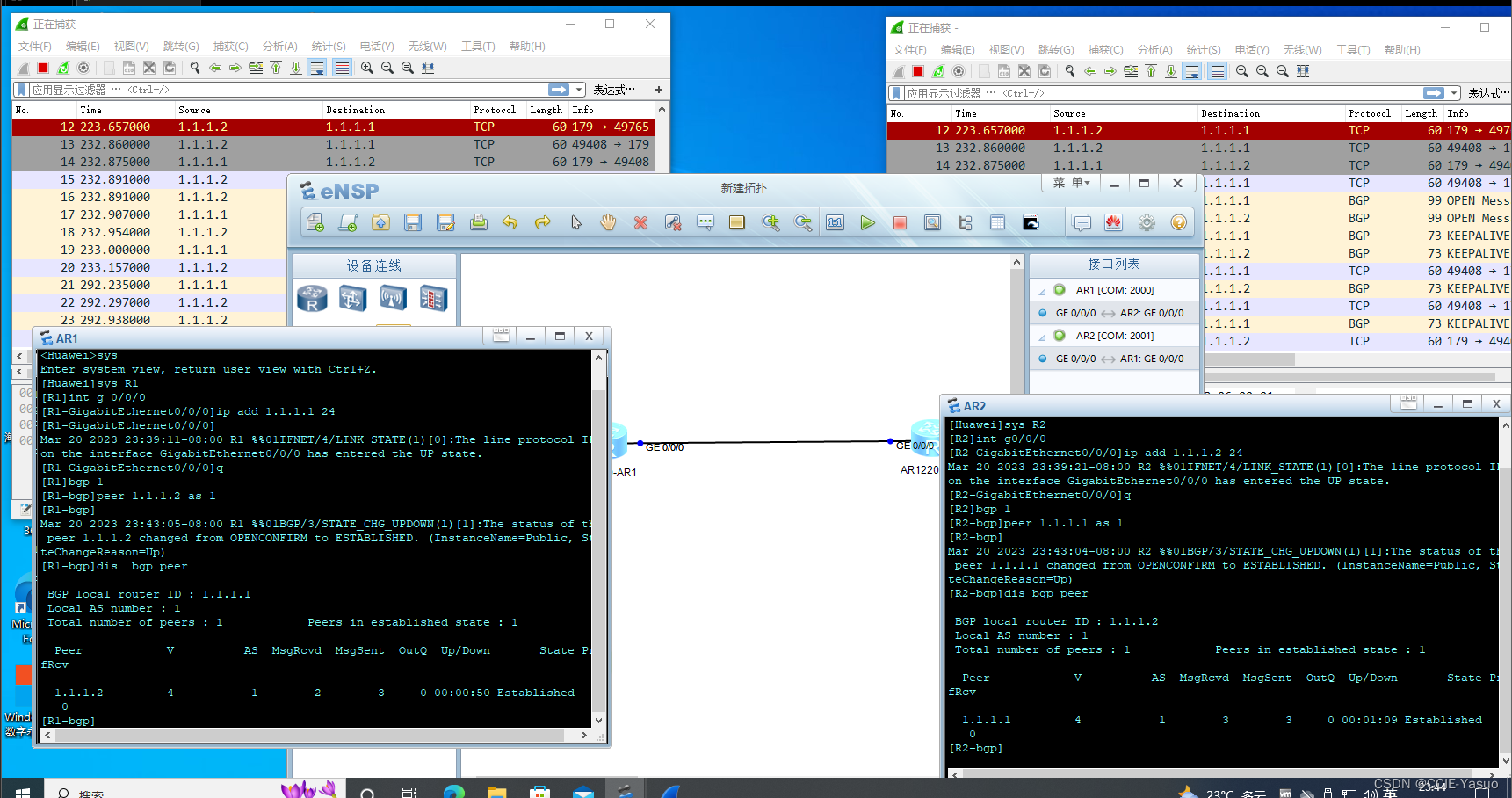
Task: Click the eNSP red delete X tool
Action: click(x=640, y=222)
